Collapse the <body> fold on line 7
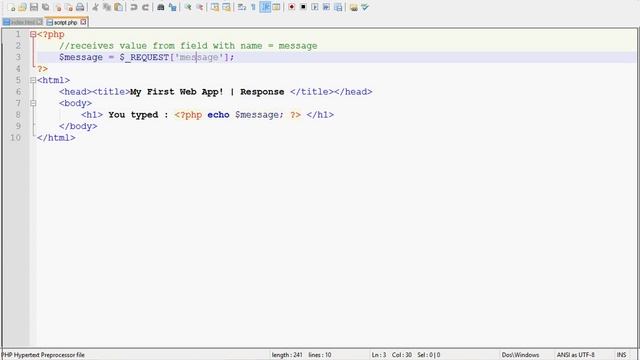Screen dimensions: 640x360 tap(33, 103)
